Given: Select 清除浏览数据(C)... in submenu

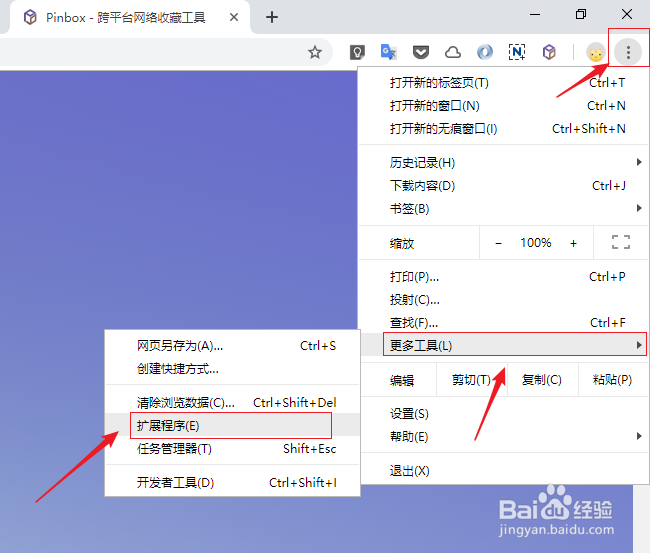Looking at the screenshot, I should click(x=232, y=403).
